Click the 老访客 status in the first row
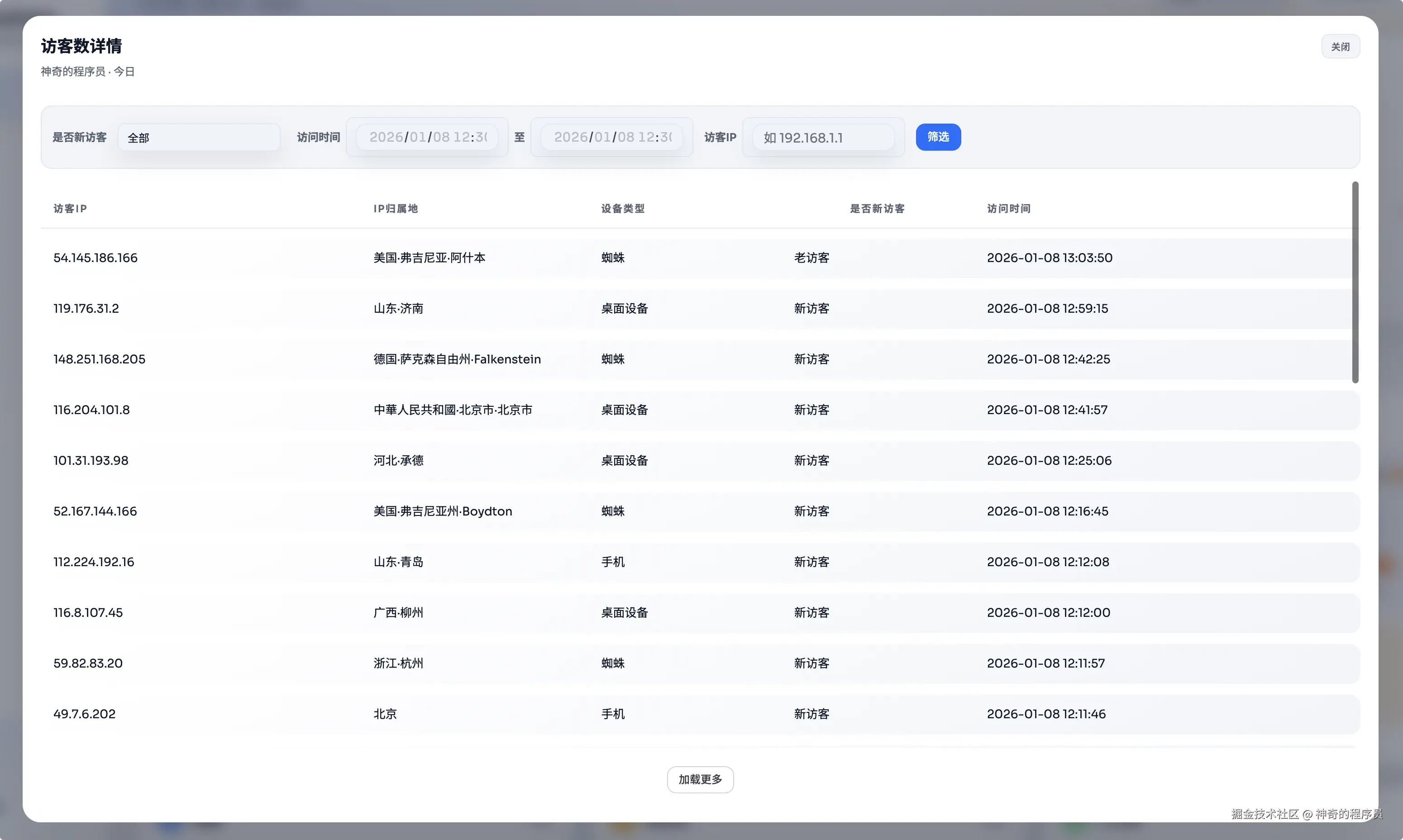Viewport: 1403px width, 840px height. 811,258
